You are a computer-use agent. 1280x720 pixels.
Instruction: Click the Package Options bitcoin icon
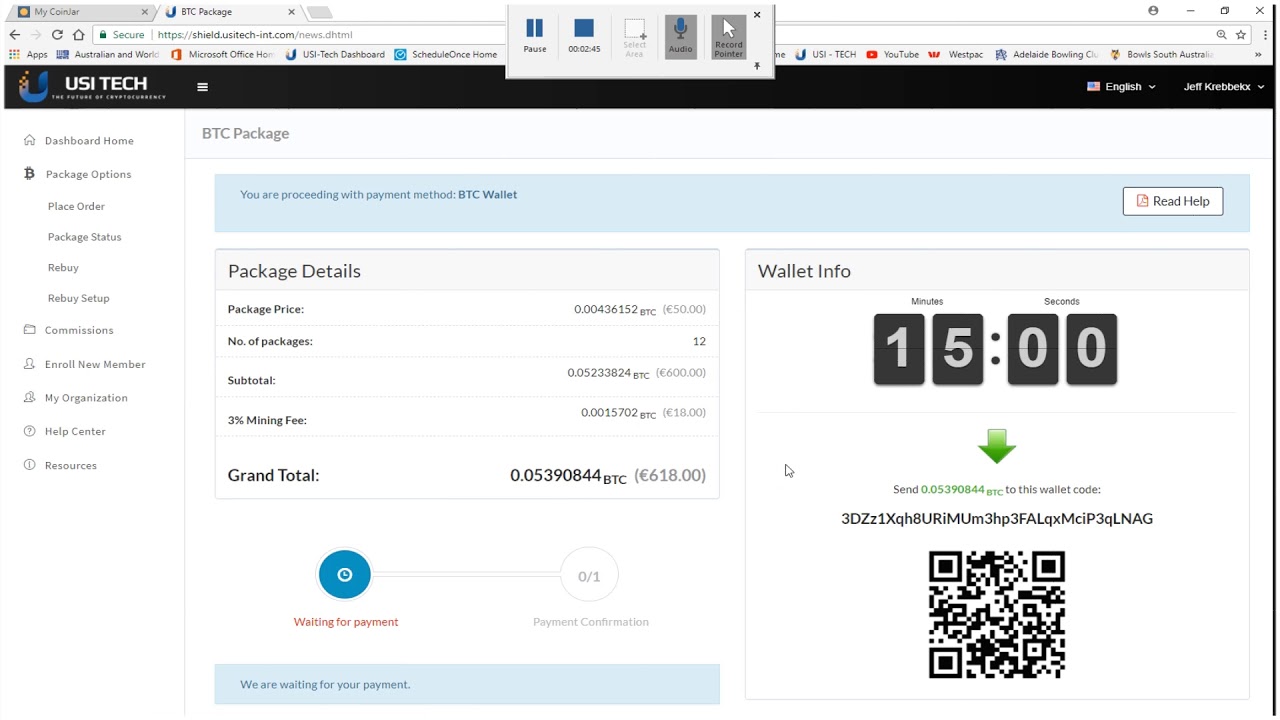[29, 173]
